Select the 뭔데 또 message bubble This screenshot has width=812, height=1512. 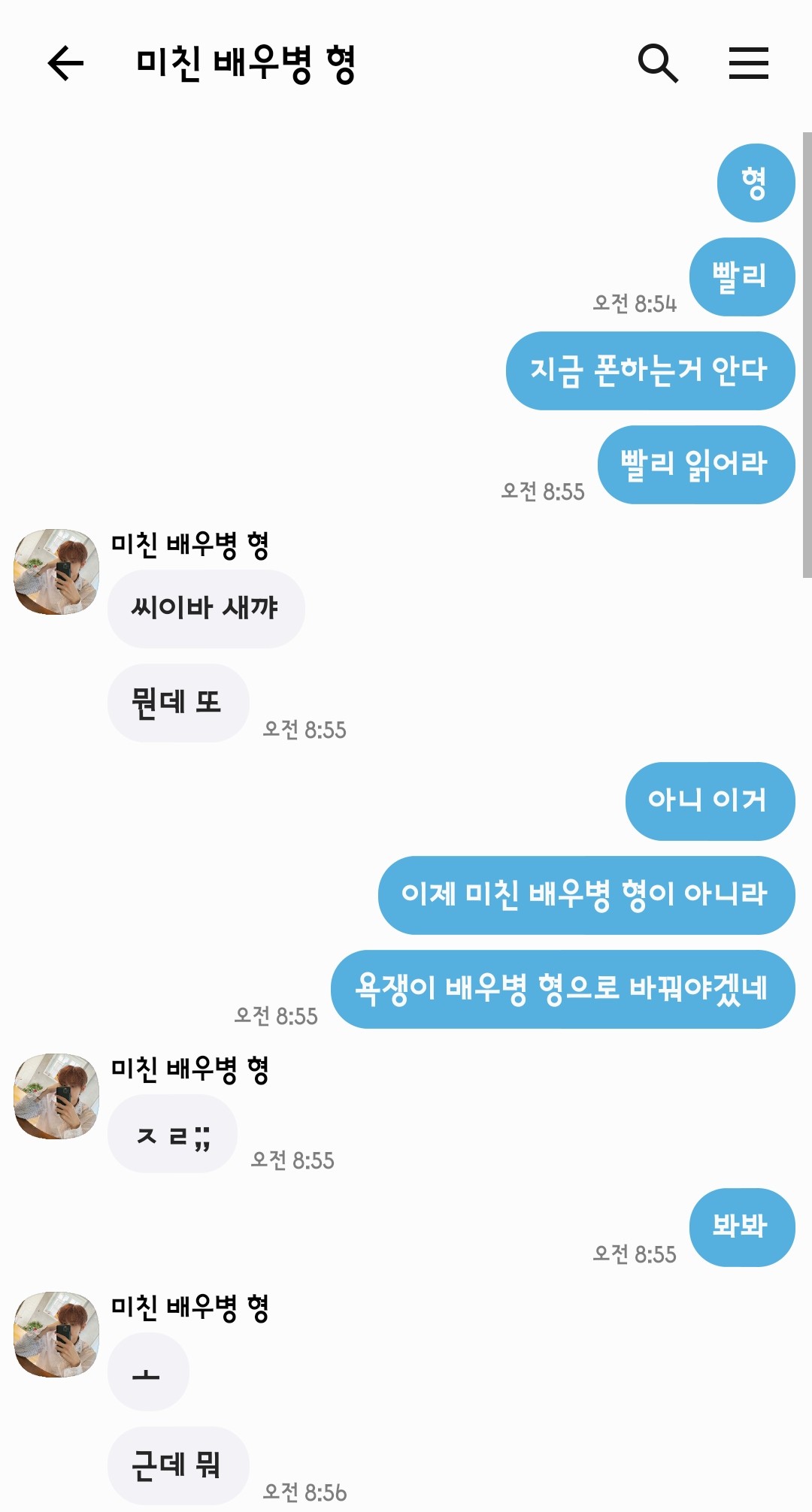178,703
